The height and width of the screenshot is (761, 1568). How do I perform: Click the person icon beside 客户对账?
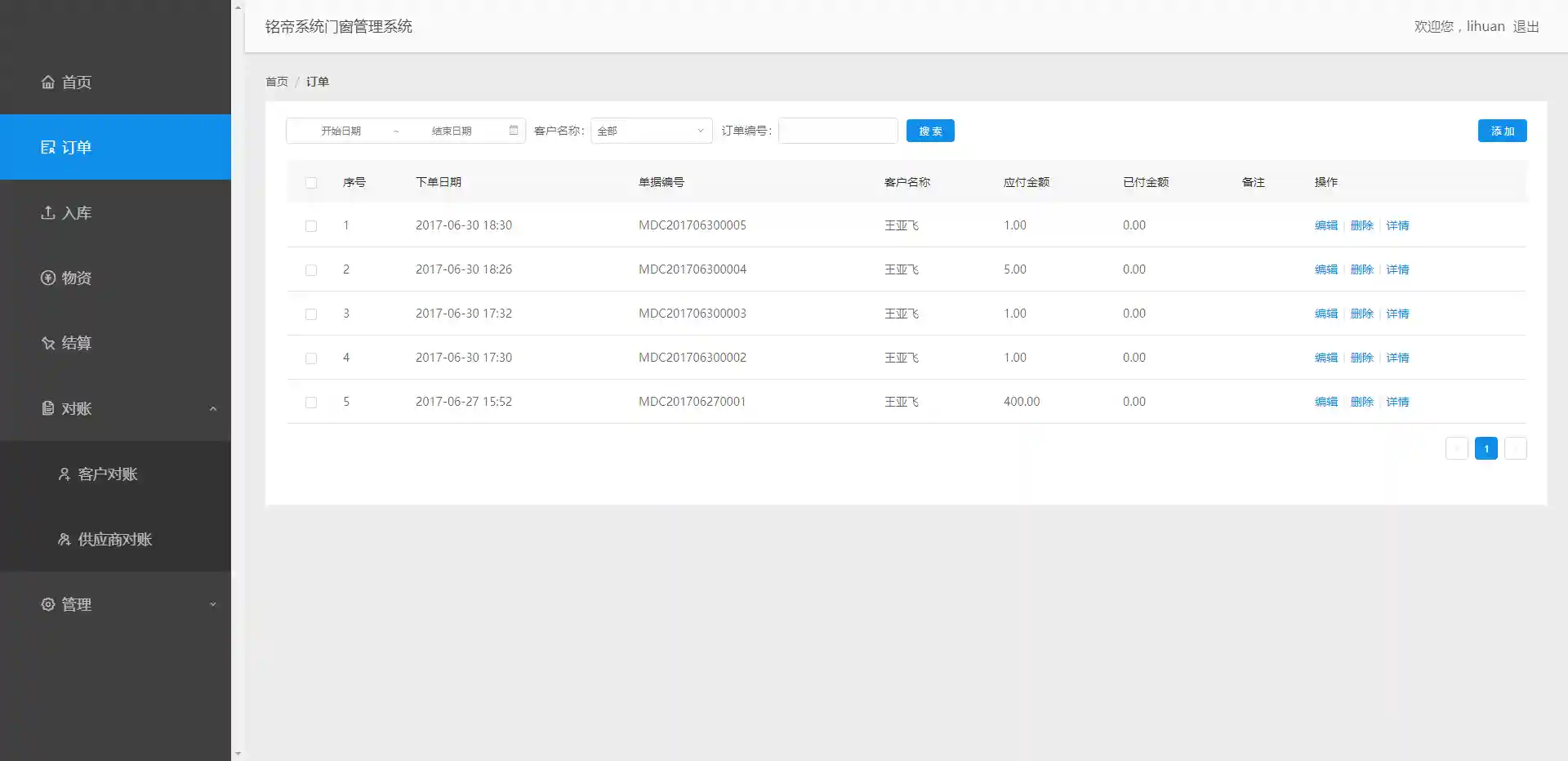(65, 474)
